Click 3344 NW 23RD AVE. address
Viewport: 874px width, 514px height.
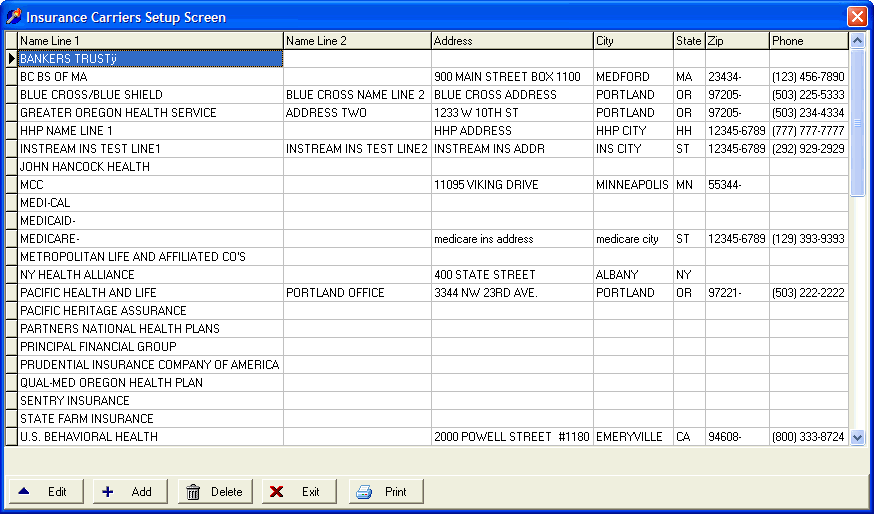(x=512, y=293)
